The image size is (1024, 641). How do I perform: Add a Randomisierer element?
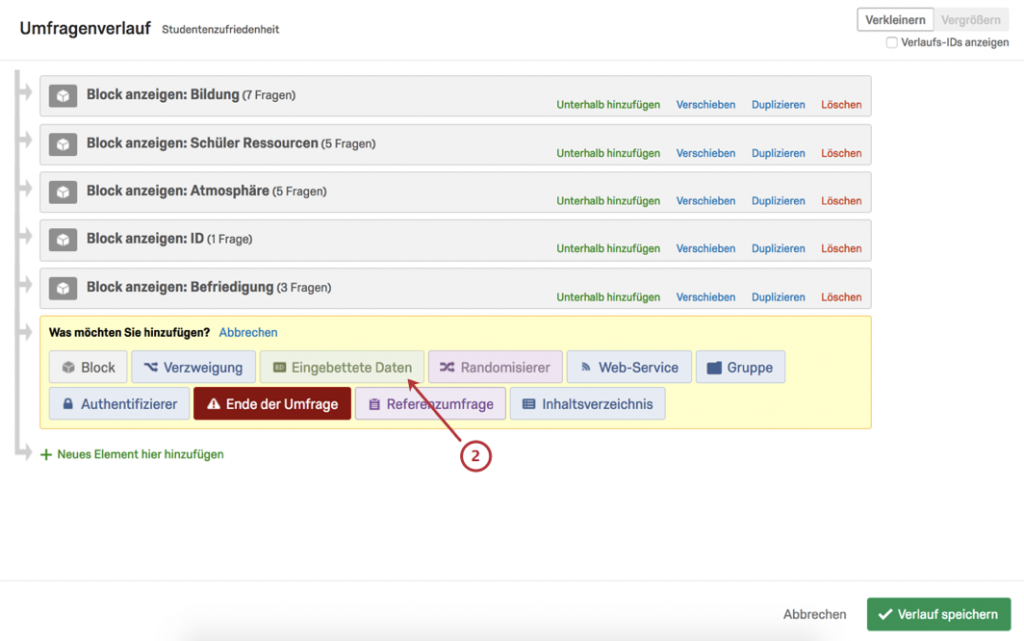coord(495,367)
